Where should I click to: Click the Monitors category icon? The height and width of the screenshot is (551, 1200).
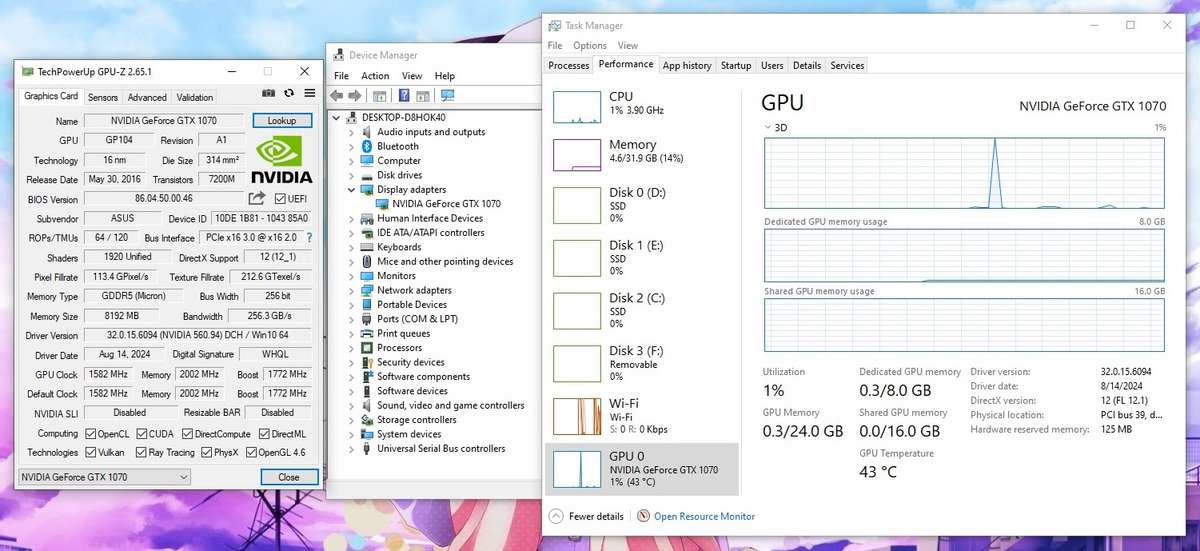[367, 276]
